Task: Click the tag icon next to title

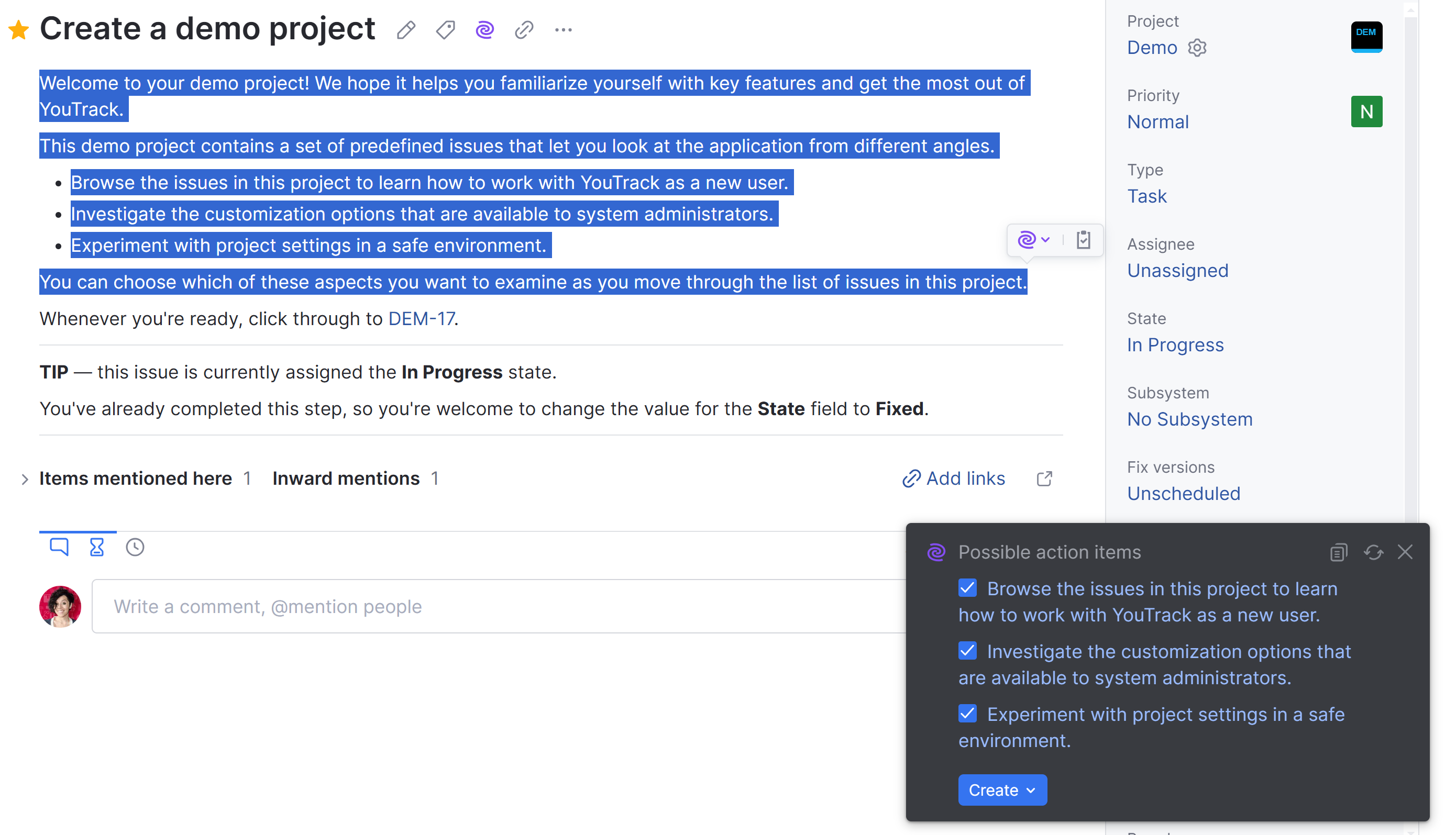Action: pyautogui.click(x=445, y=30)
